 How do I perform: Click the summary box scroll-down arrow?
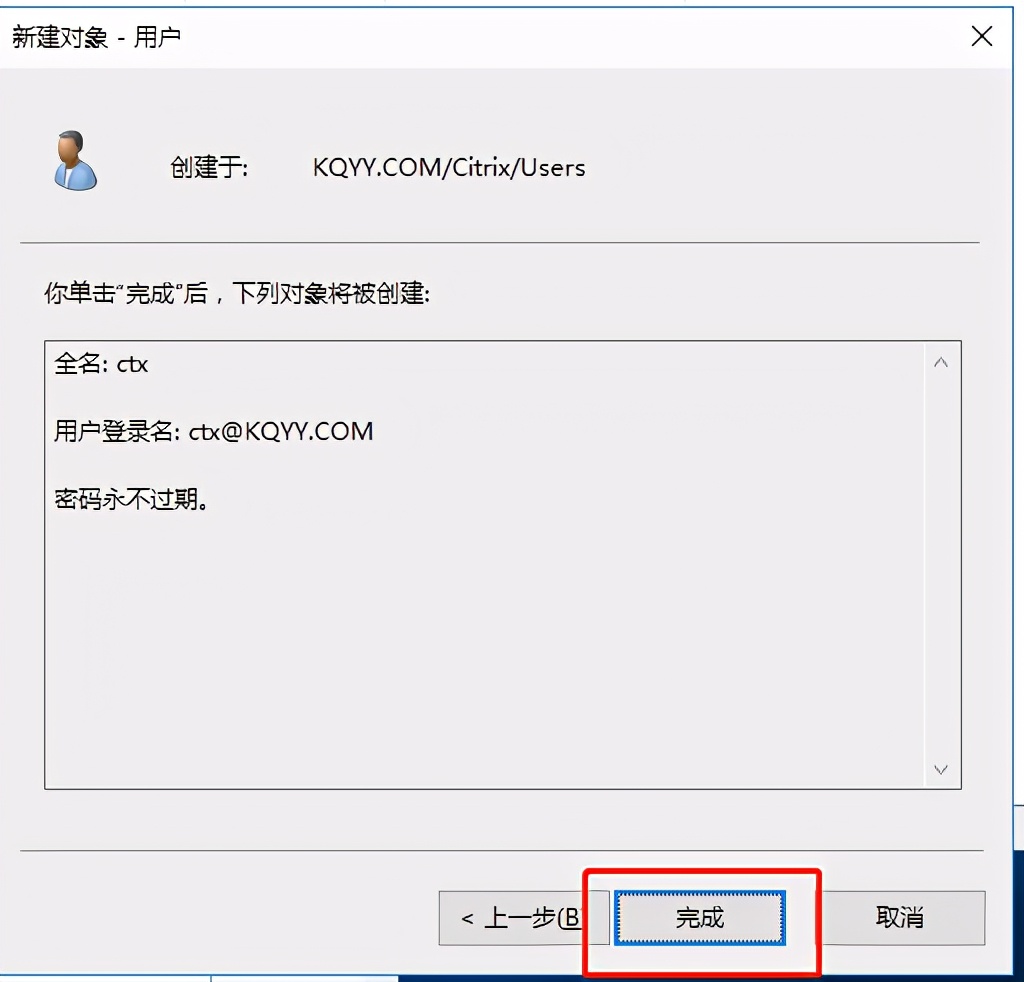click(x=940, y=769)
